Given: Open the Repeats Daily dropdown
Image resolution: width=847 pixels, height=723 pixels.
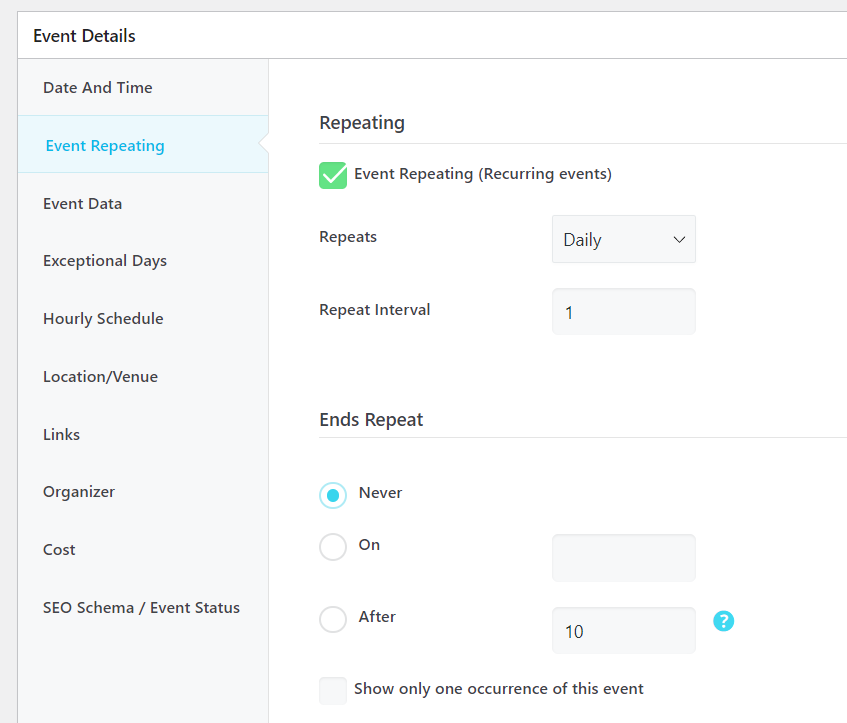Looking at the screenshot, I should pos(623,240).
